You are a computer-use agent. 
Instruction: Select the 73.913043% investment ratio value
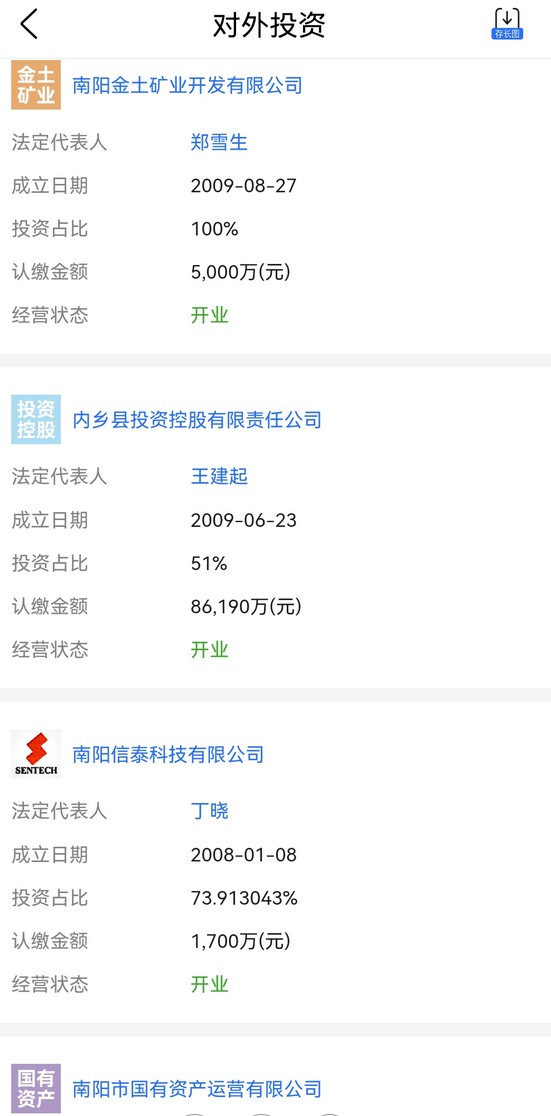pyautogui.click(x=244, y=898)
